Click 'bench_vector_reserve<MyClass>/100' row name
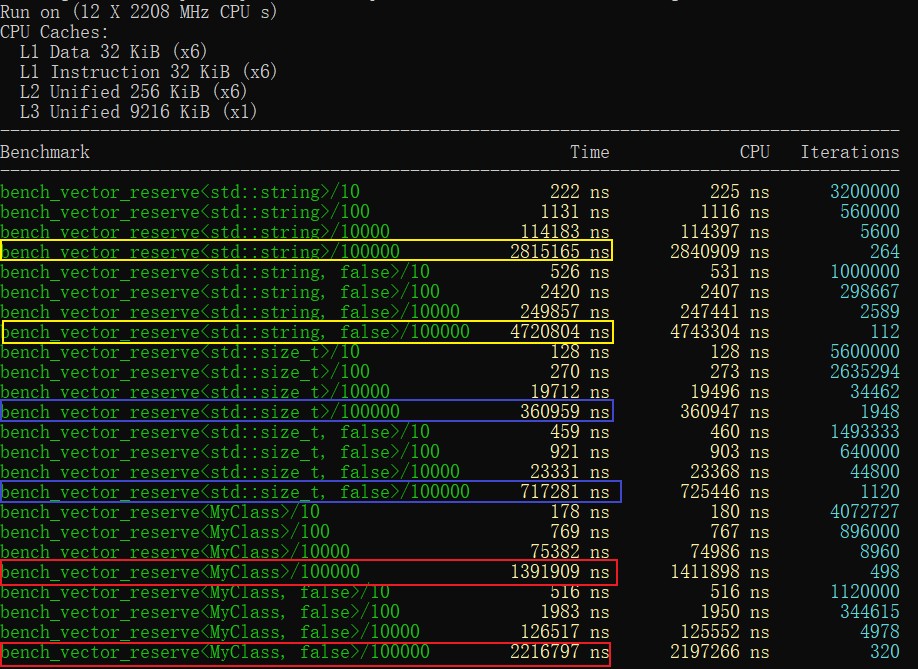Viewport: 918px width, 669px height. coord(165,532)
